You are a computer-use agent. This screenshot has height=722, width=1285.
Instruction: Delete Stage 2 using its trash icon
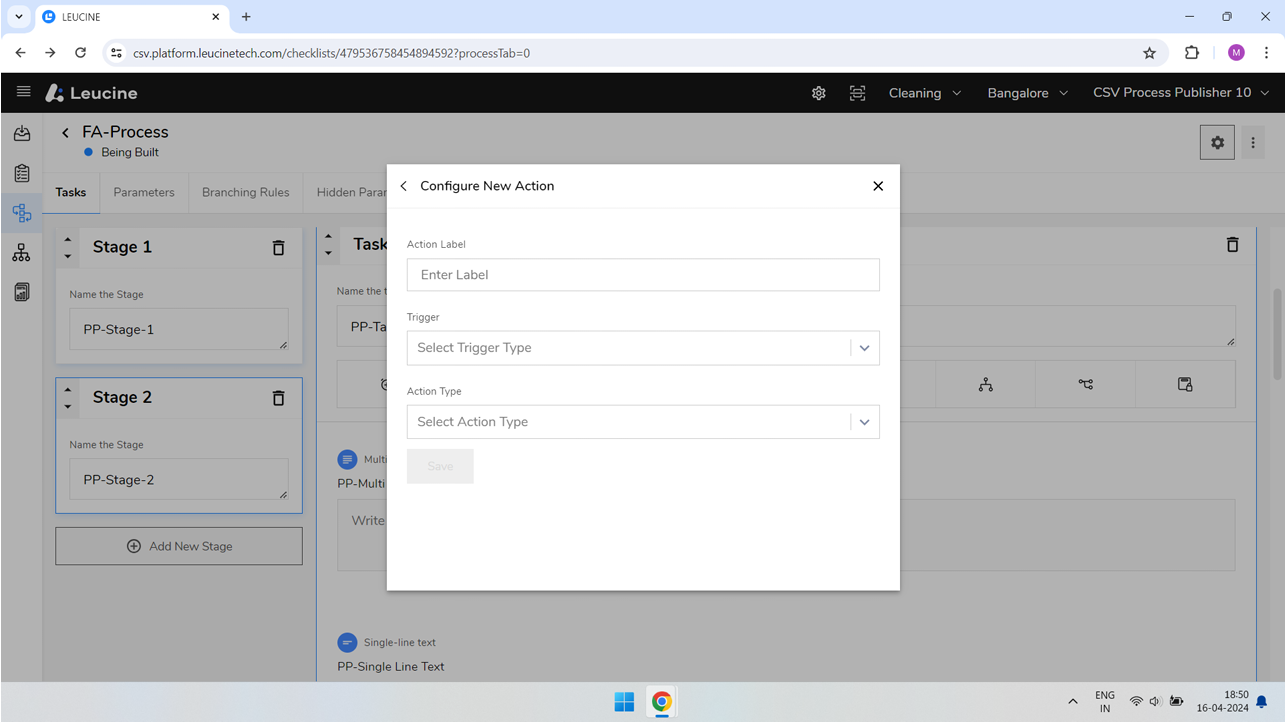(278, 397)
